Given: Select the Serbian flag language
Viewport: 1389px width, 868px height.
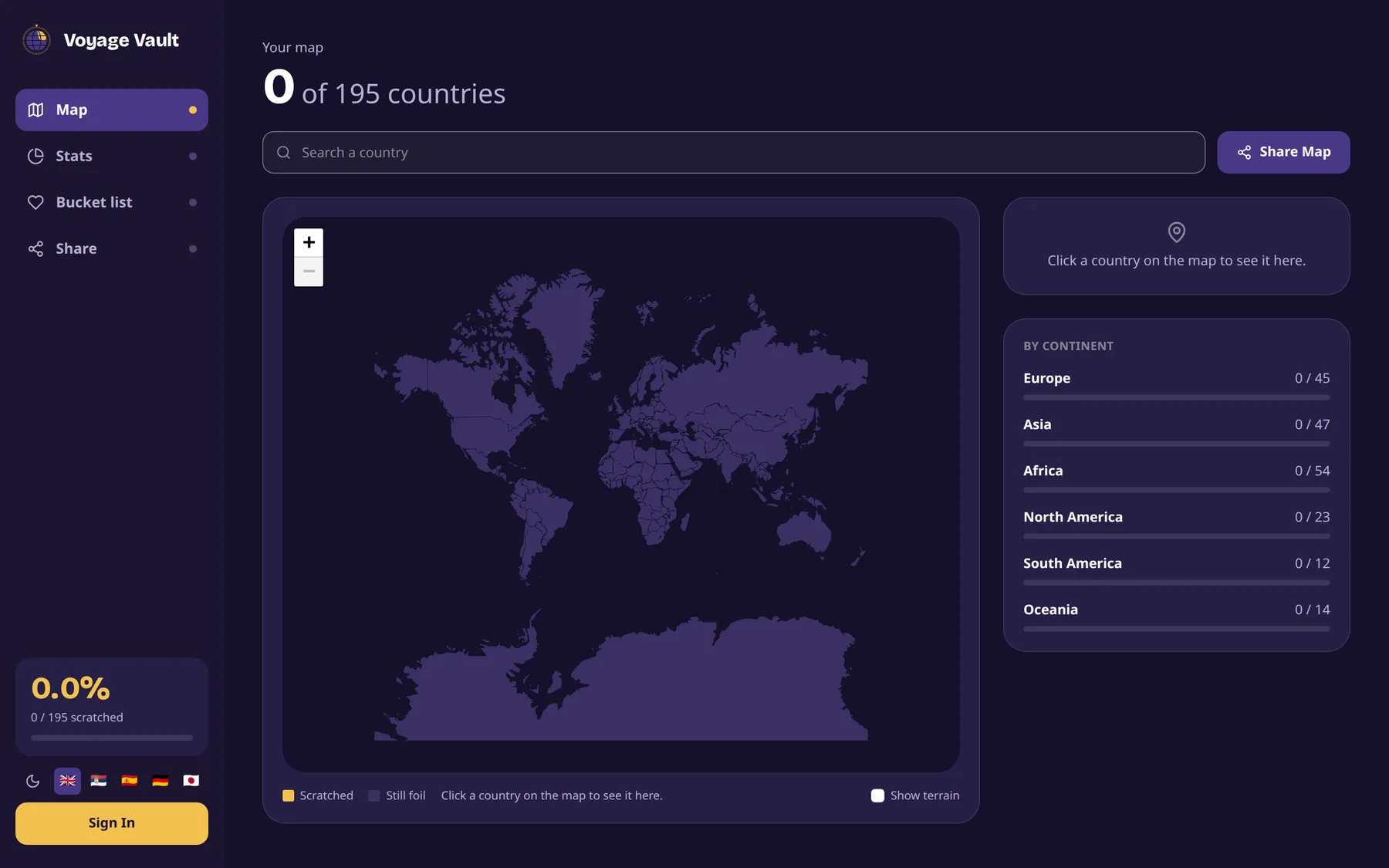Looking at the screenshot, I should click(x=98, y=781).
